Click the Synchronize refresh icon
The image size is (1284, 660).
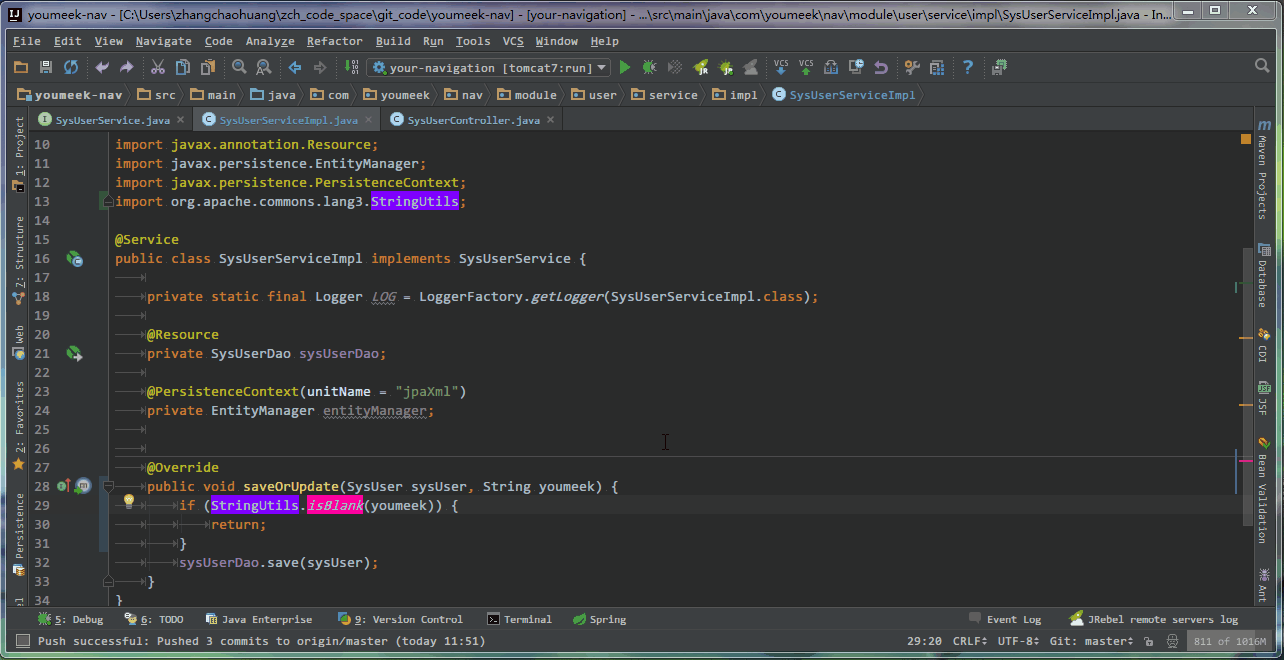(x=71, y=67)
